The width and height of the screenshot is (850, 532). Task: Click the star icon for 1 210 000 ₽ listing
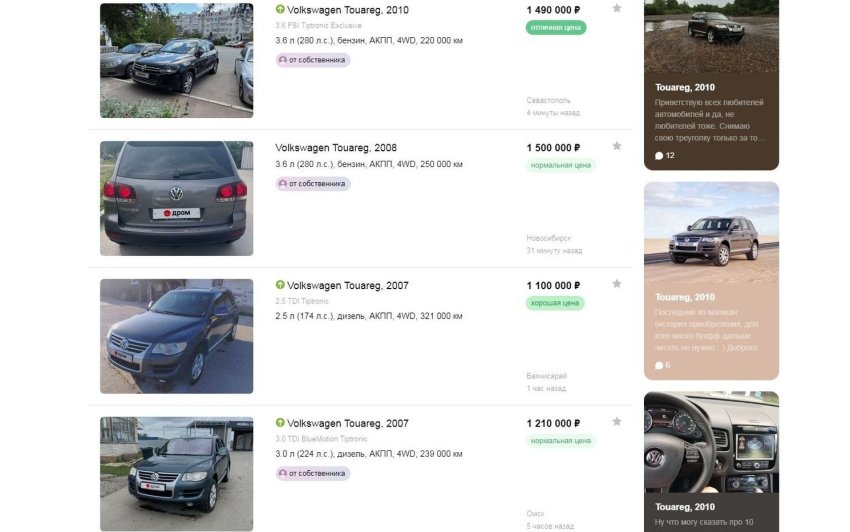click(x=617, y=422)
